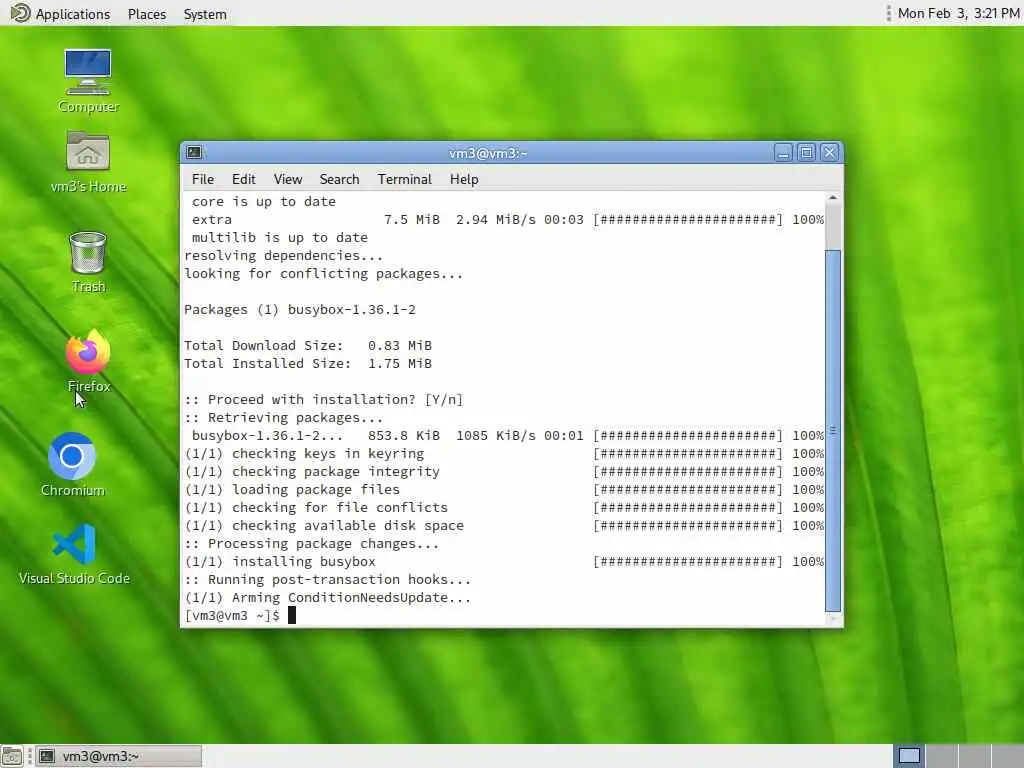Click the show desktop icon in bottom panel

pyautogui.click(x=11, y=756)
